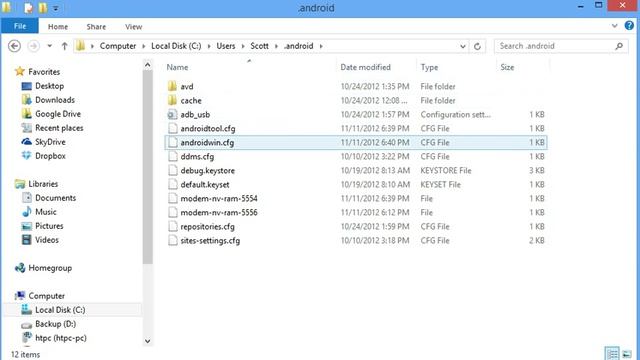Click navigation pane scroll down arrow
640x360 pixels.
[x=148, y=341]
